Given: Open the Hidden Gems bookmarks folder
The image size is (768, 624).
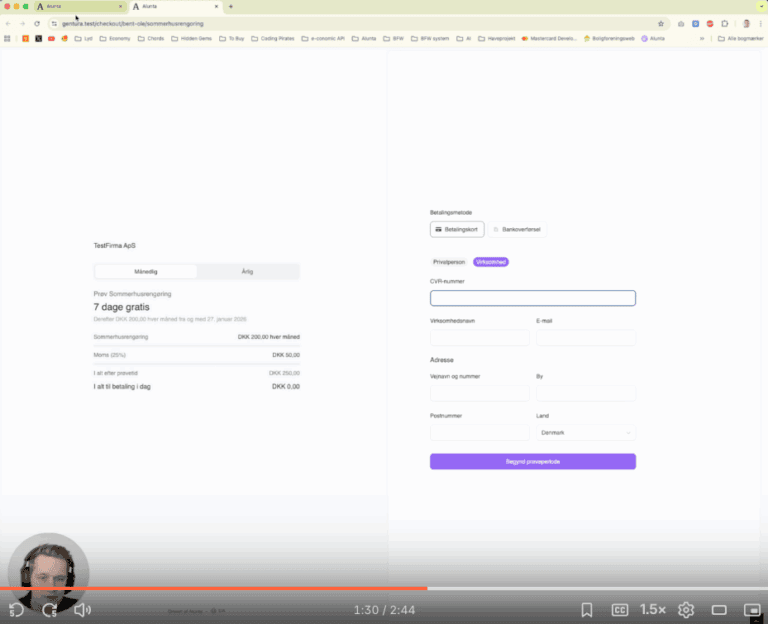Looking at the screenshot, I should click(195, 38).
